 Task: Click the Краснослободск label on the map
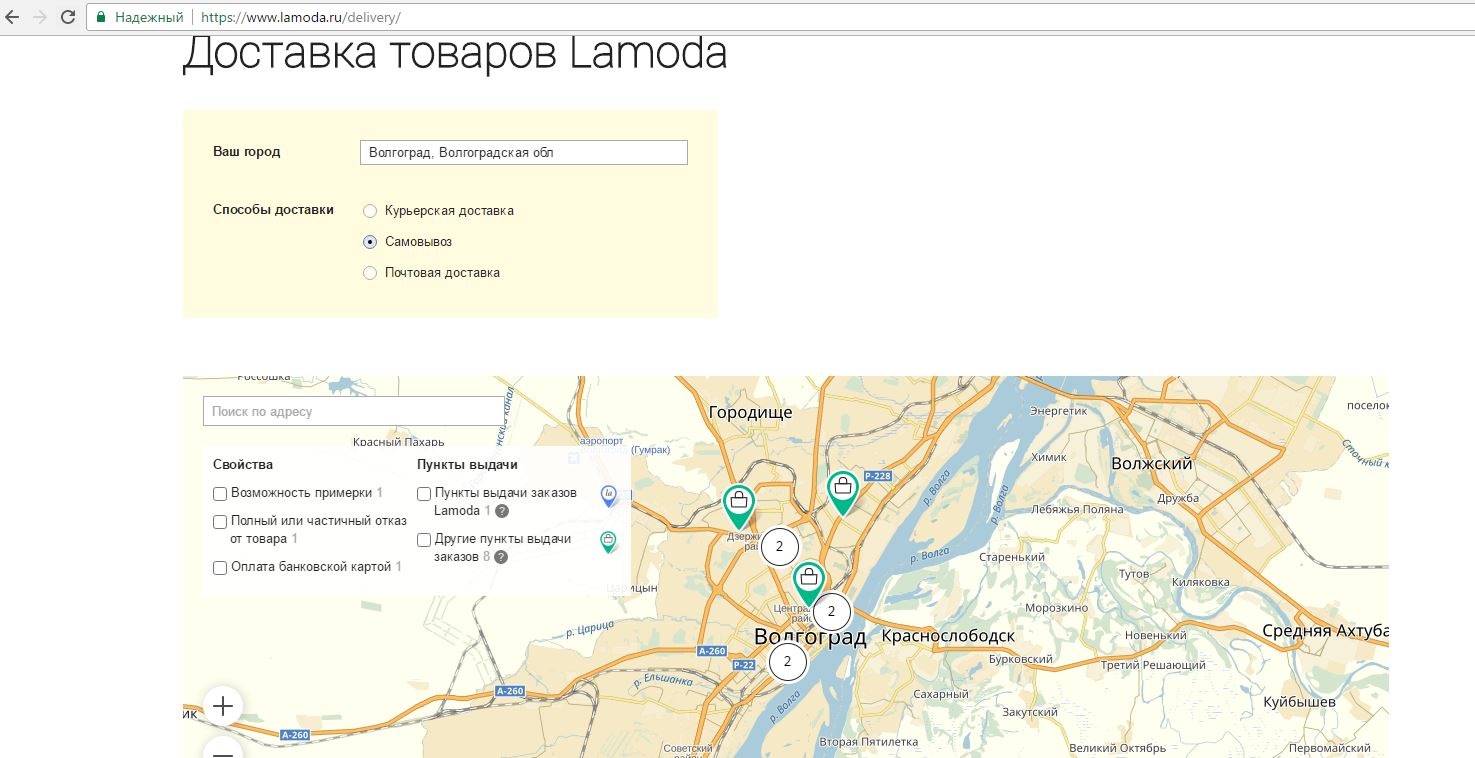point(949,636)
